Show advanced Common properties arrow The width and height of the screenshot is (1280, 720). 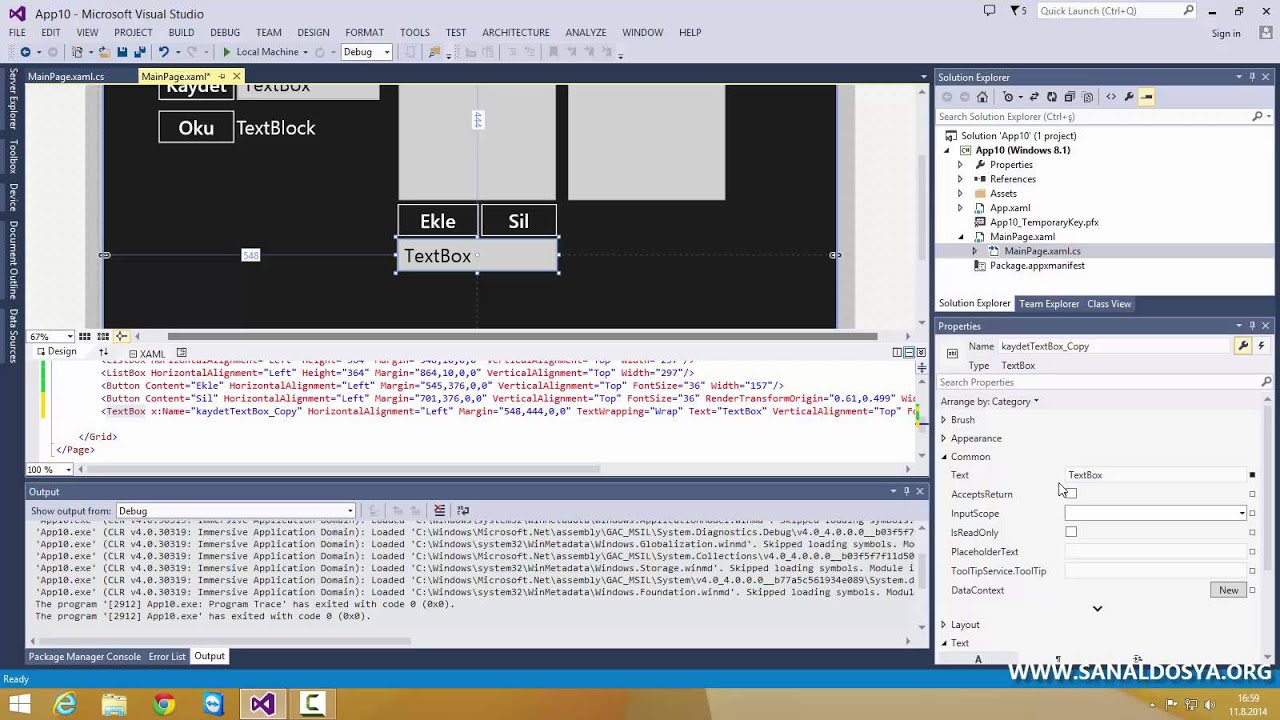click(1097, 608)
